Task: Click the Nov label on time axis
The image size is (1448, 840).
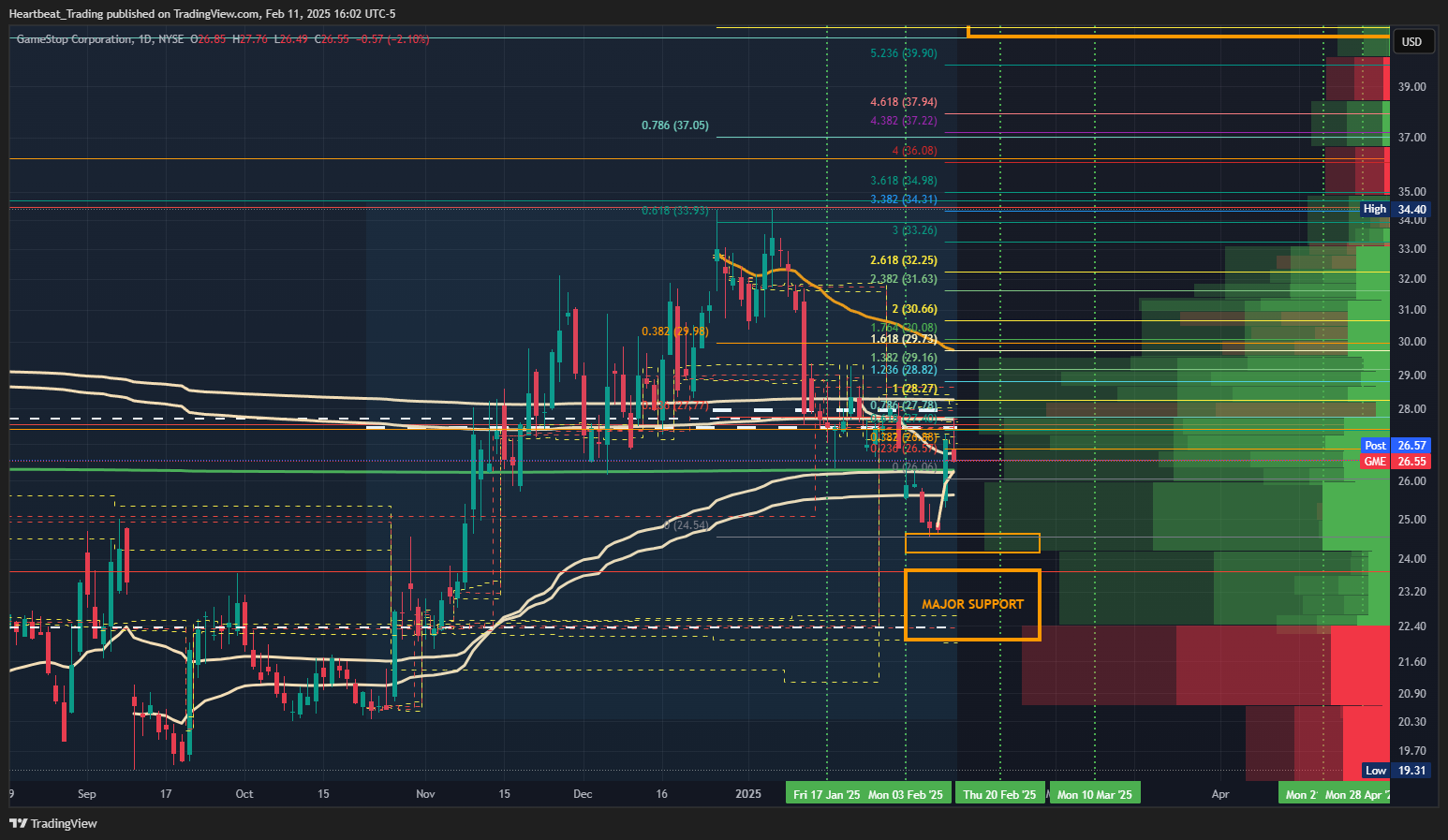Action: (425, 794)
